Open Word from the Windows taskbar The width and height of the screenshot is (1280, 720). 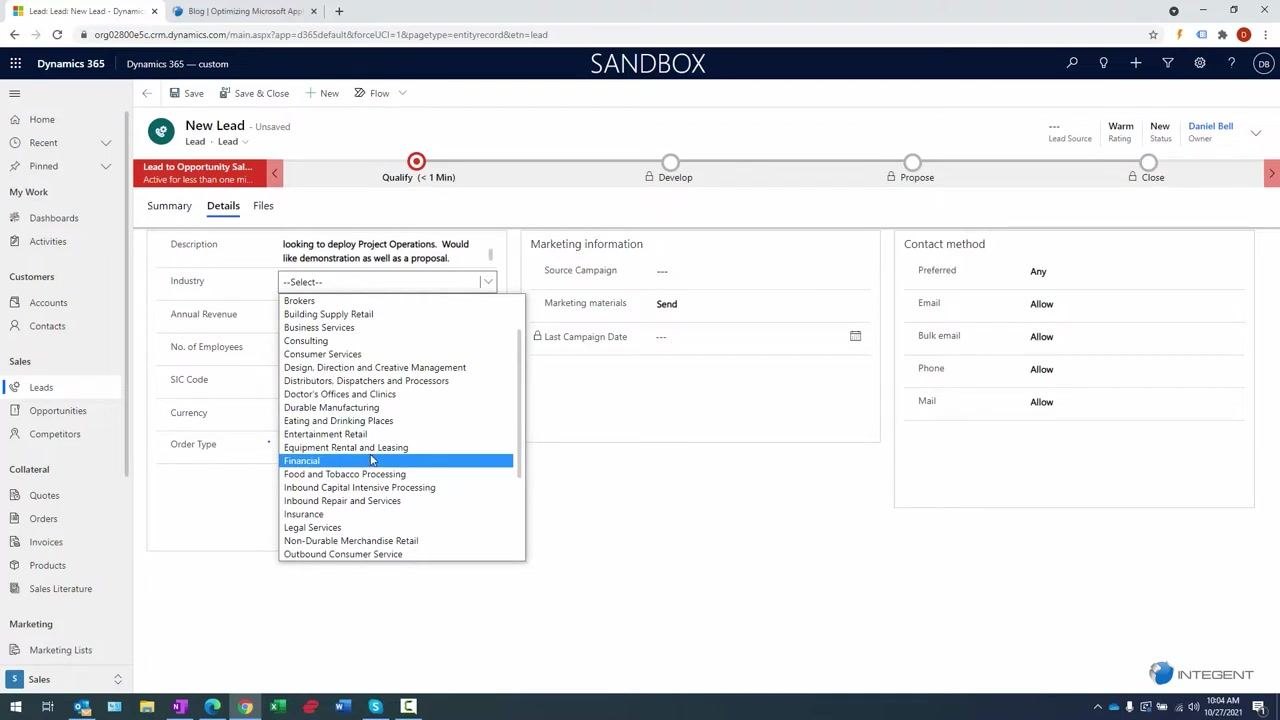343,707
